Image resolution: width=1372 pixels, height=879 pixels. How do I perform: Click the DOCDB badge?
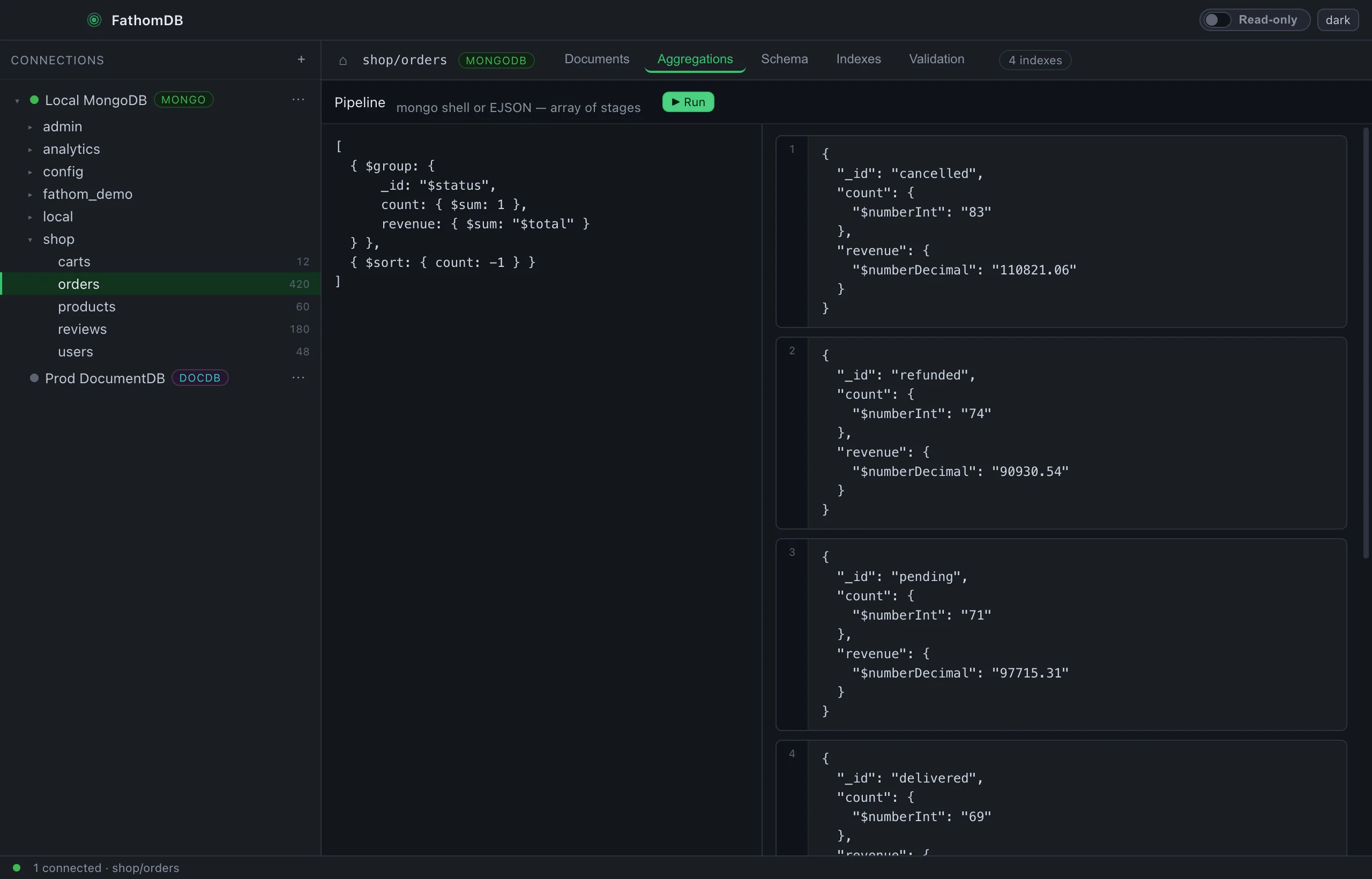tap(200, 378)
